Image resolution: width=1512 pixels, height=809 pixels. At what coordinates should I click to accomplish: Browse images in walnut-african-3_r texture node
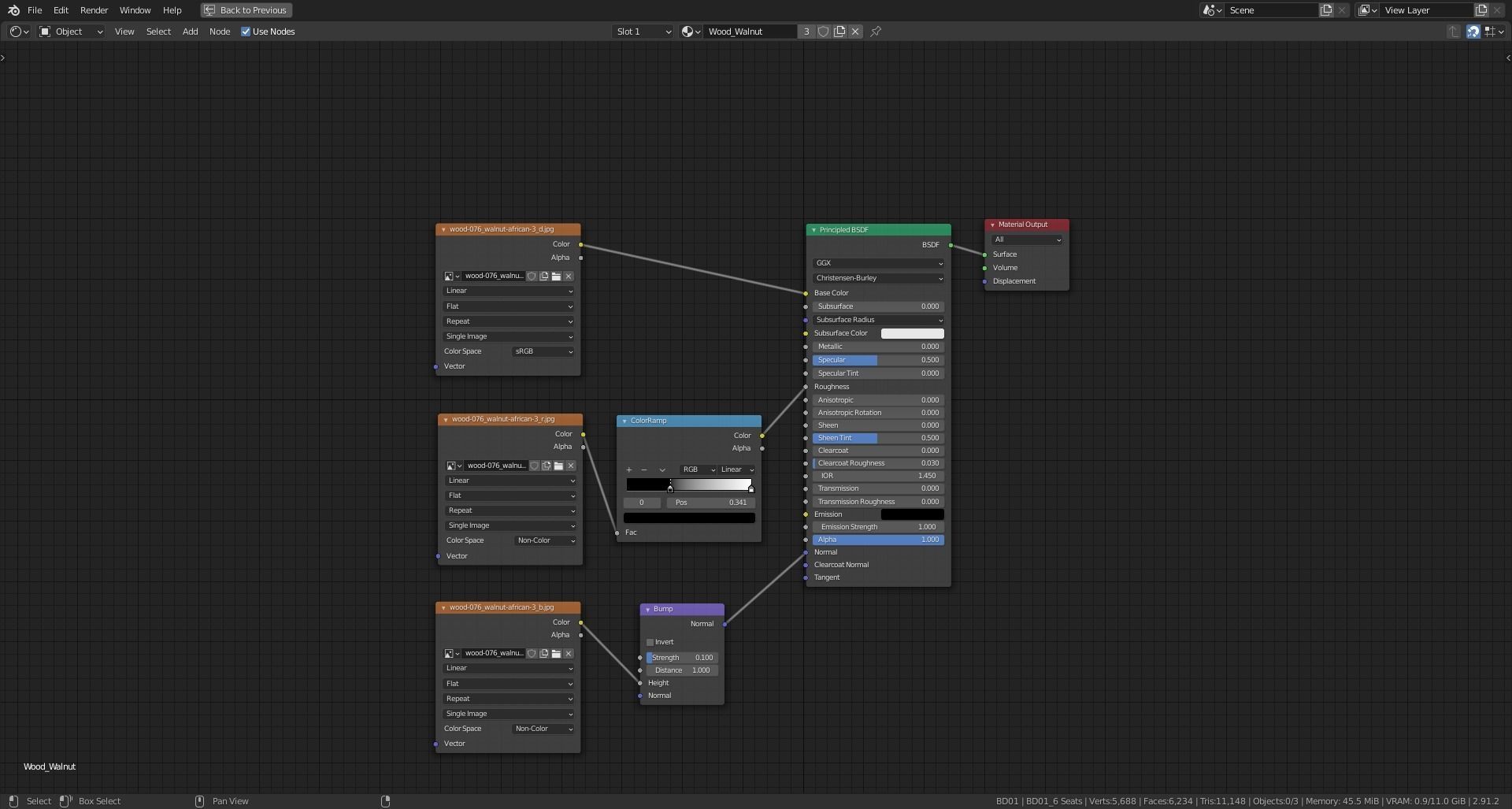454,466
